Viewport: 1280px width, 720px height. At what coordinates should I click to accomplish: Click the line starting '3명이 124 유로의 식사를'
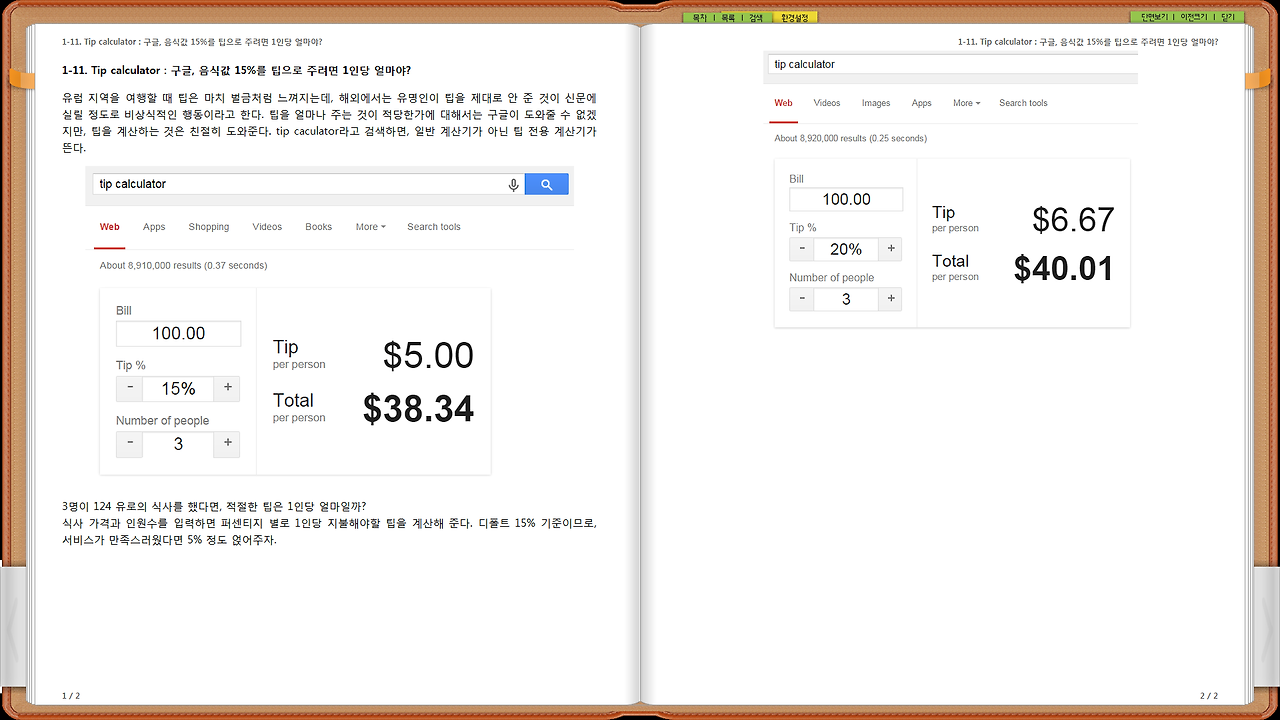pos(214,506)
